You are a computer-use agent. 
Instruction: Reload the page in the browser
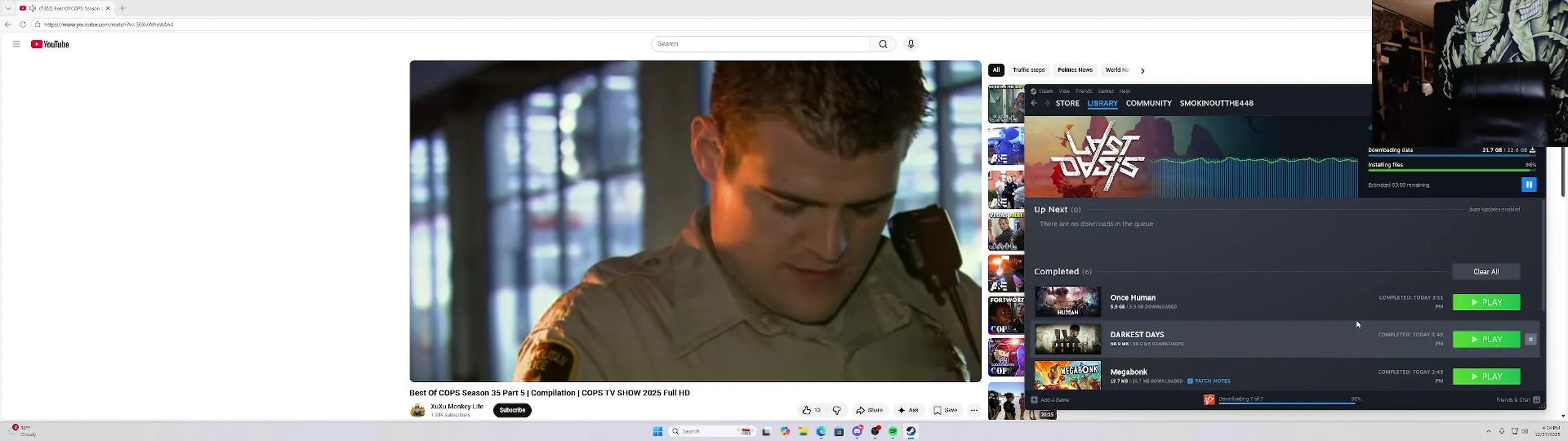[23, 24]
